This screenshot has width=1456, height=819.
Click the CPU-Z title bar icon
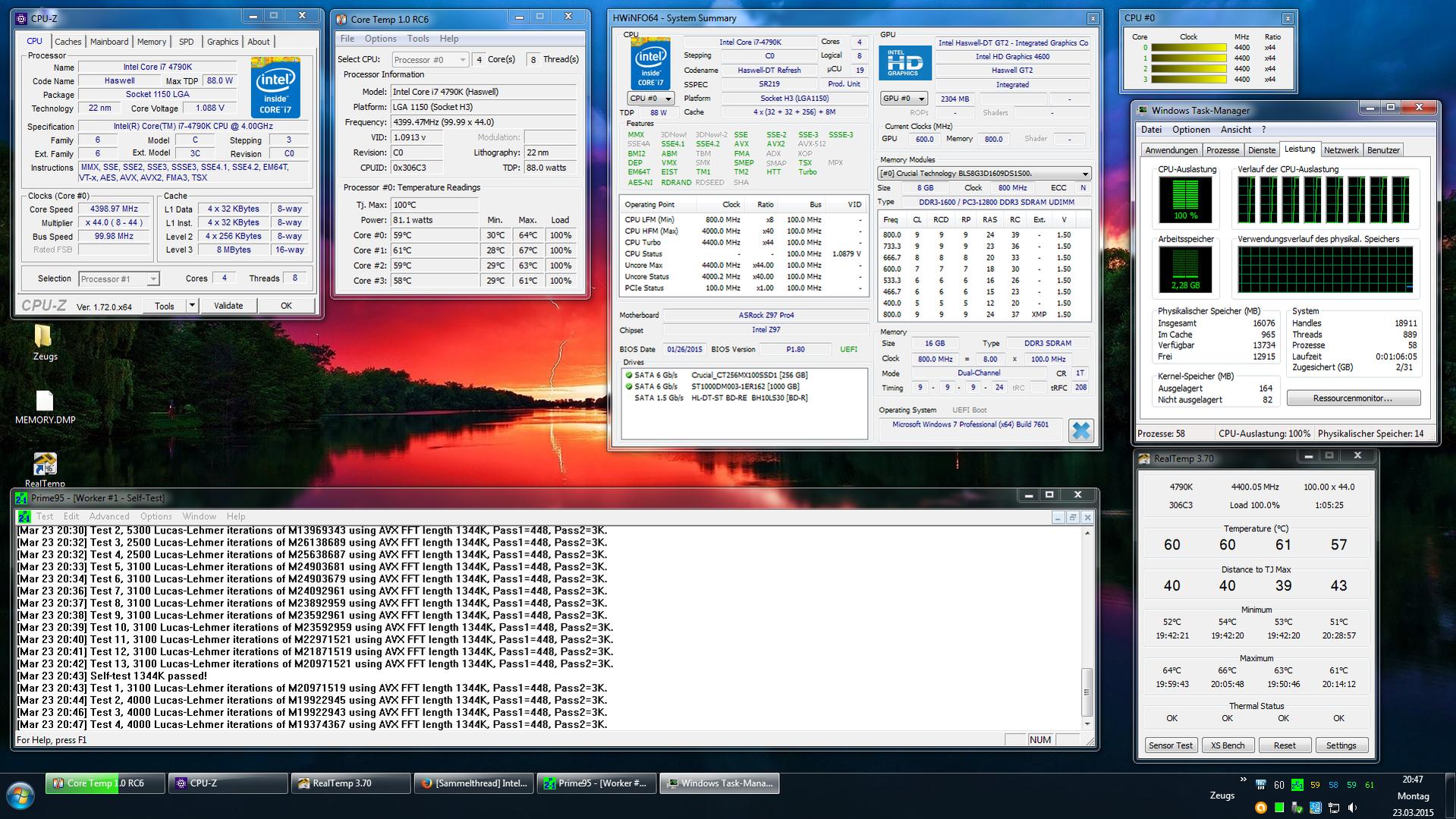pos(21,18)
